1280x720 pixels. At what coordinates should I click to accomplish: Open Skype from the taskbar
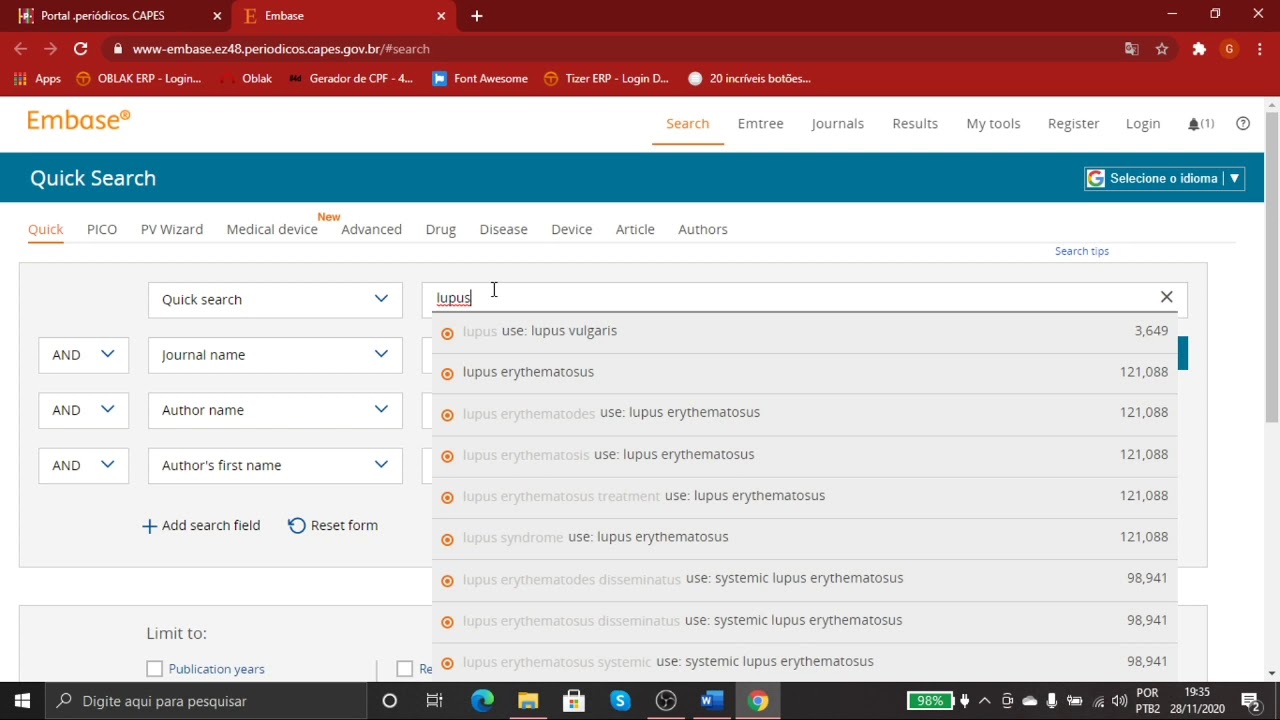point(620,701)
